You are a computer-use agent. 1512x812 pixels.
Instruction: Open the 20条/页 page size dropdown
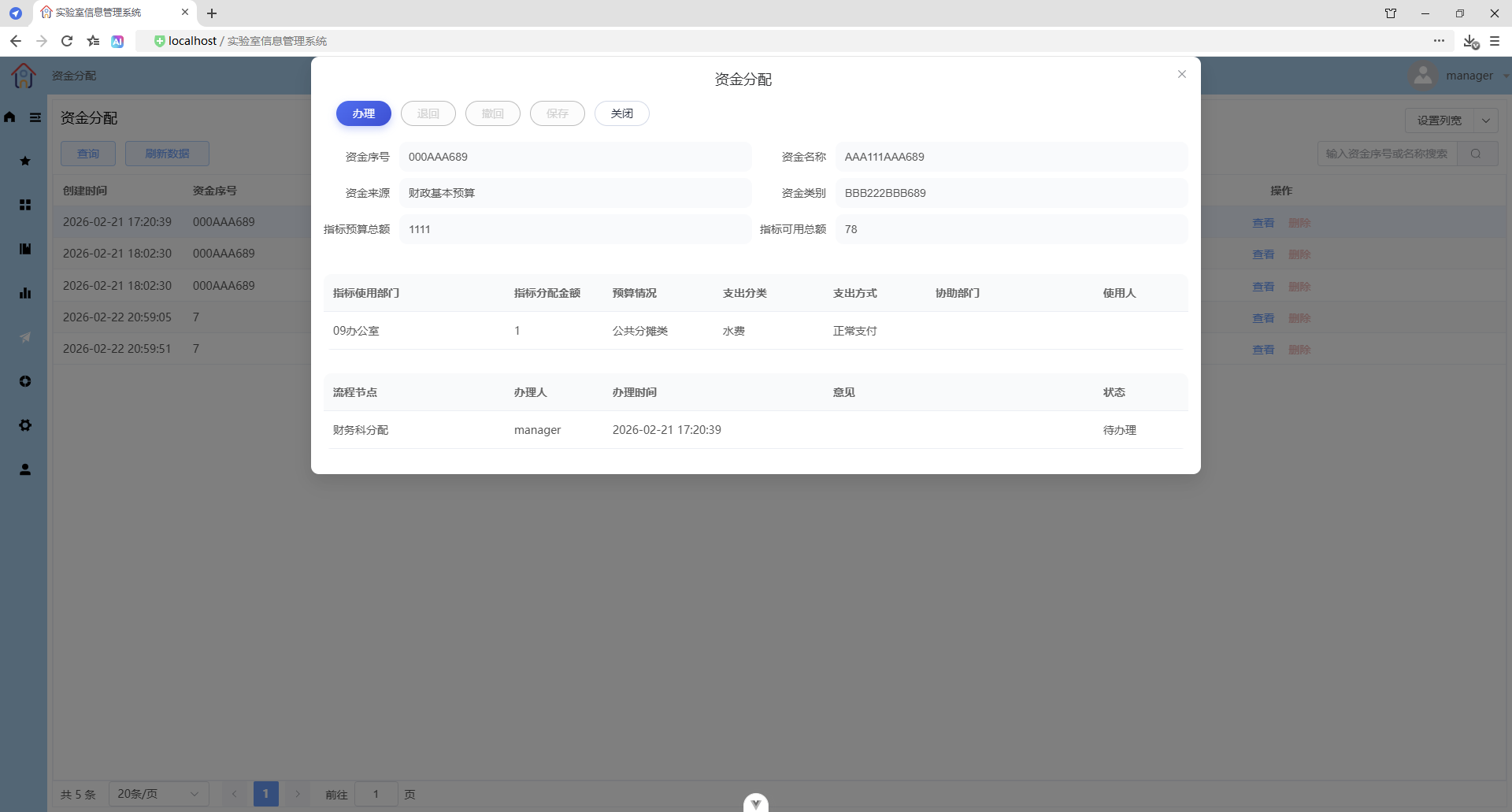pyautogui.click(x=158, y=794)
